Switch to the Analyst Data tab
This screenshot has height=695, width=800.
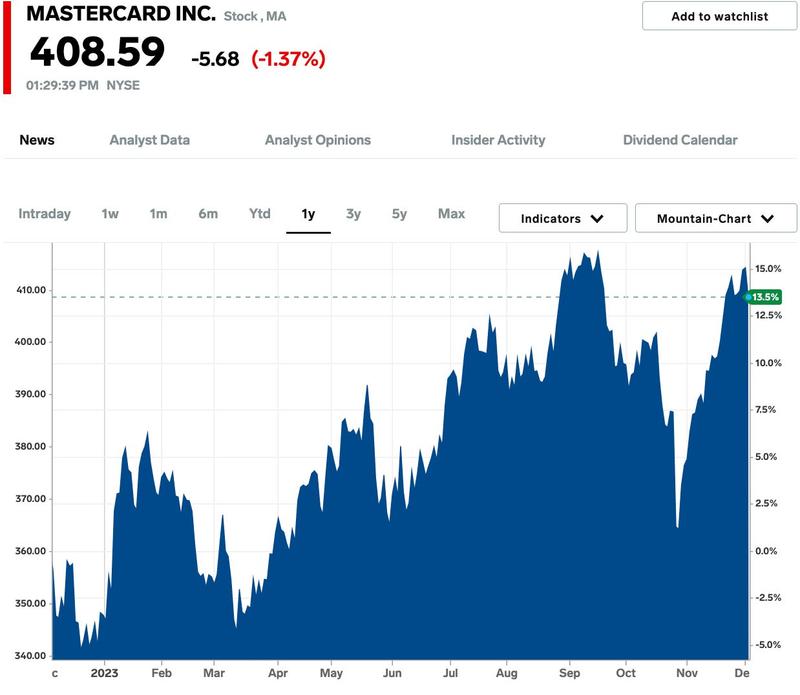[x=149, y=140]
